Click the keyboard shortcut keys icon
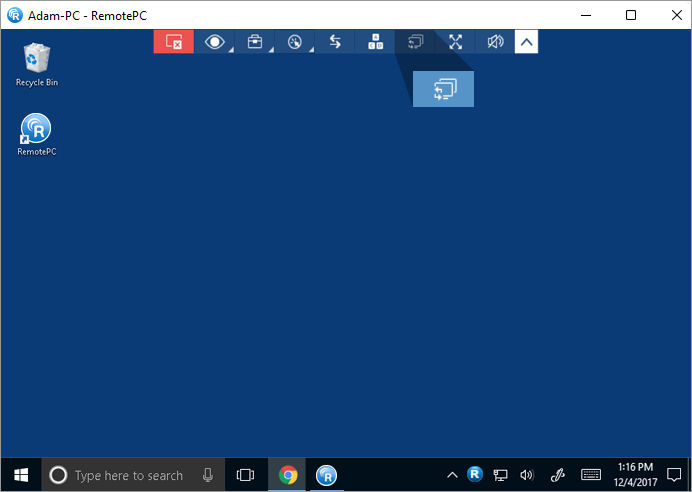The height and width of the screenshot is (492, 692). 375,42
